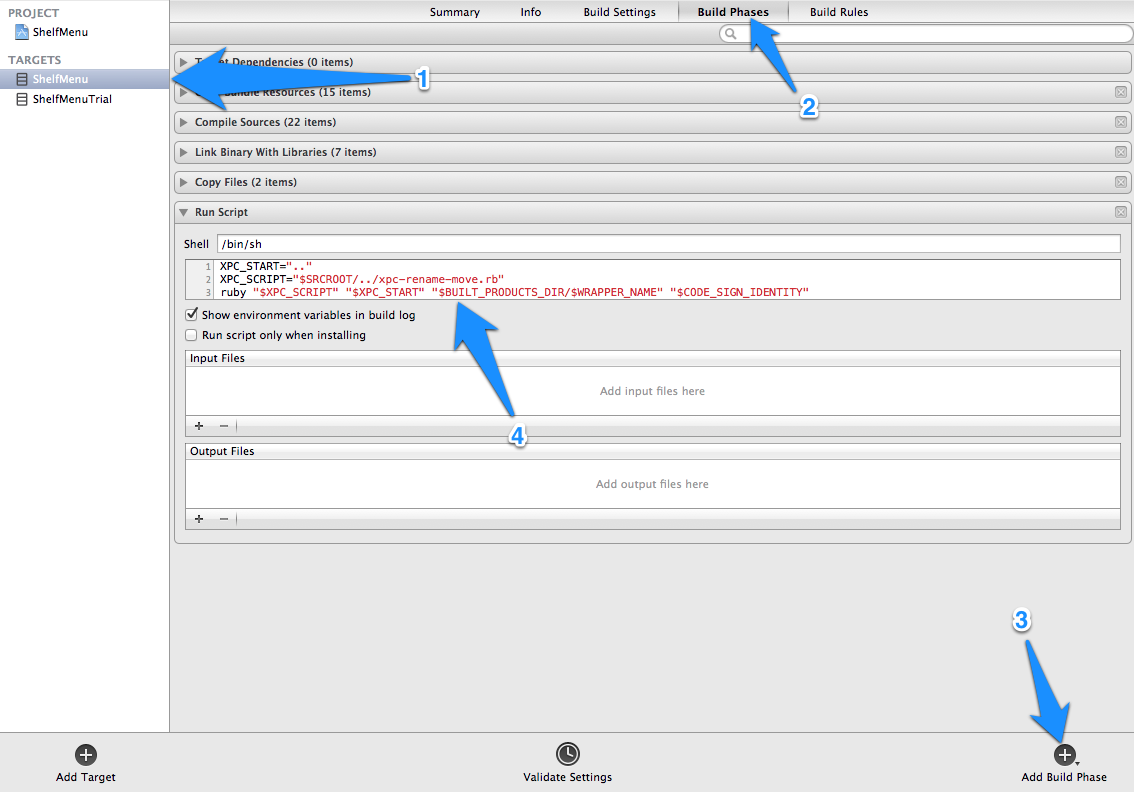Click the Validate Settings clock icon
1134x792 pixels.
pyautogui.click(x=567, y=755)
